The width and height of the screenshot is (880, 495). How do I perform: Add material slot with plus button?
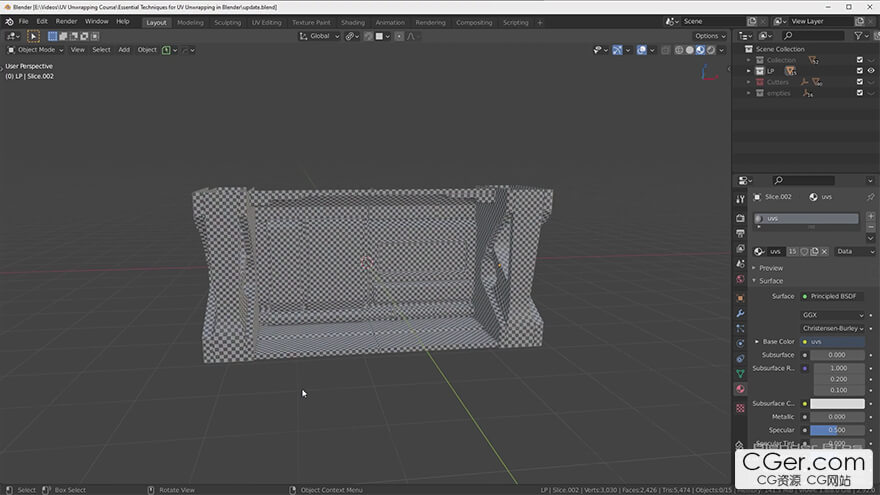click(x=870, y=216)
